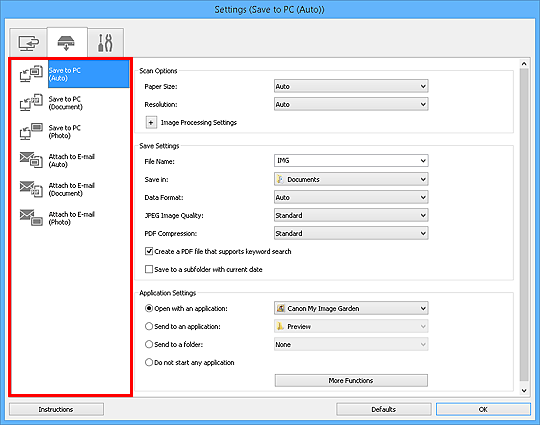Open the JPEG Image Quality dropdown

[x=351, y=215]
